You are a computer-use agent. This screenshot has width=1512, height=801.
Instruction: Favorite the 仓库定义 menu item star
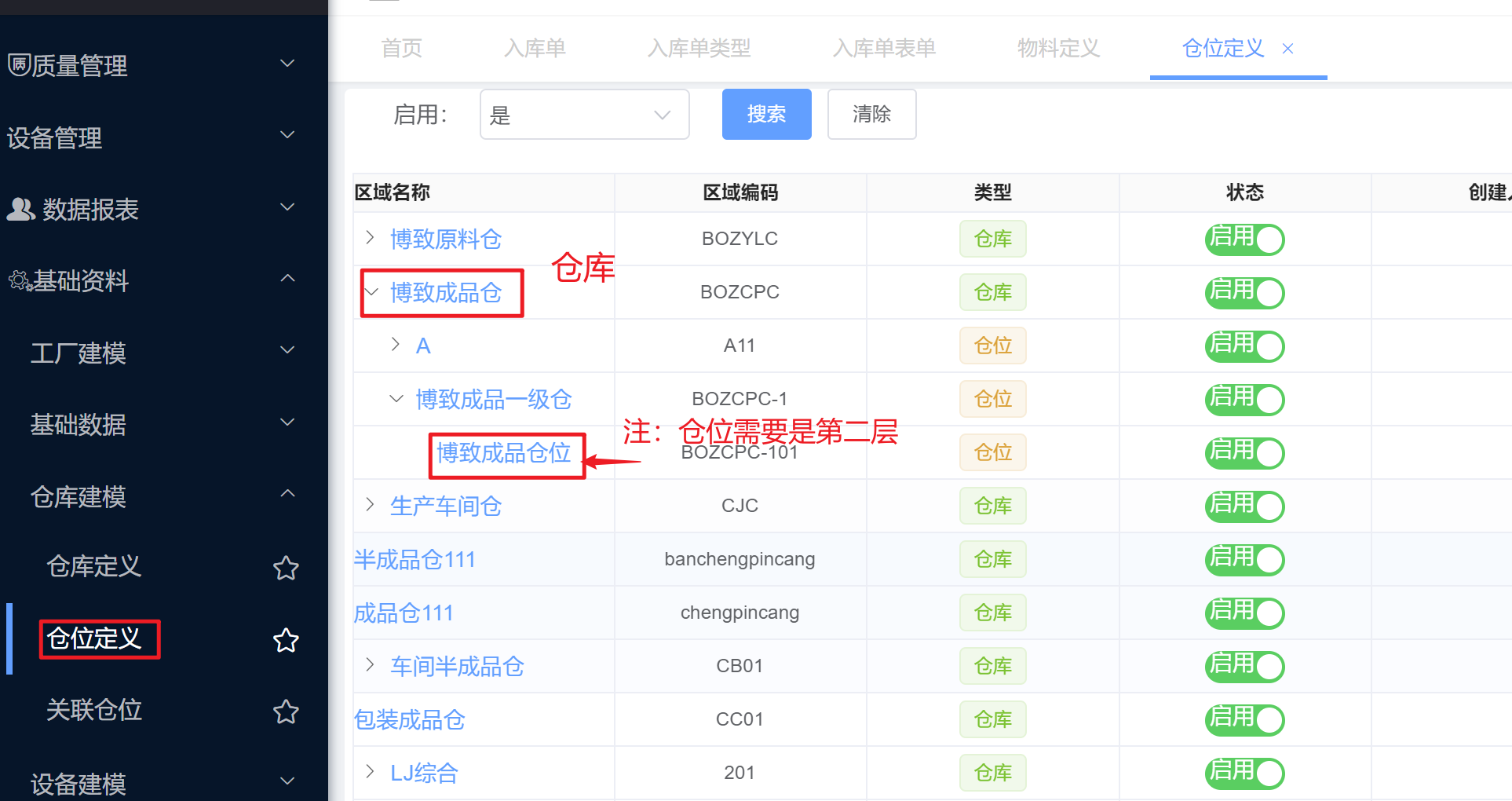[286, 568]
